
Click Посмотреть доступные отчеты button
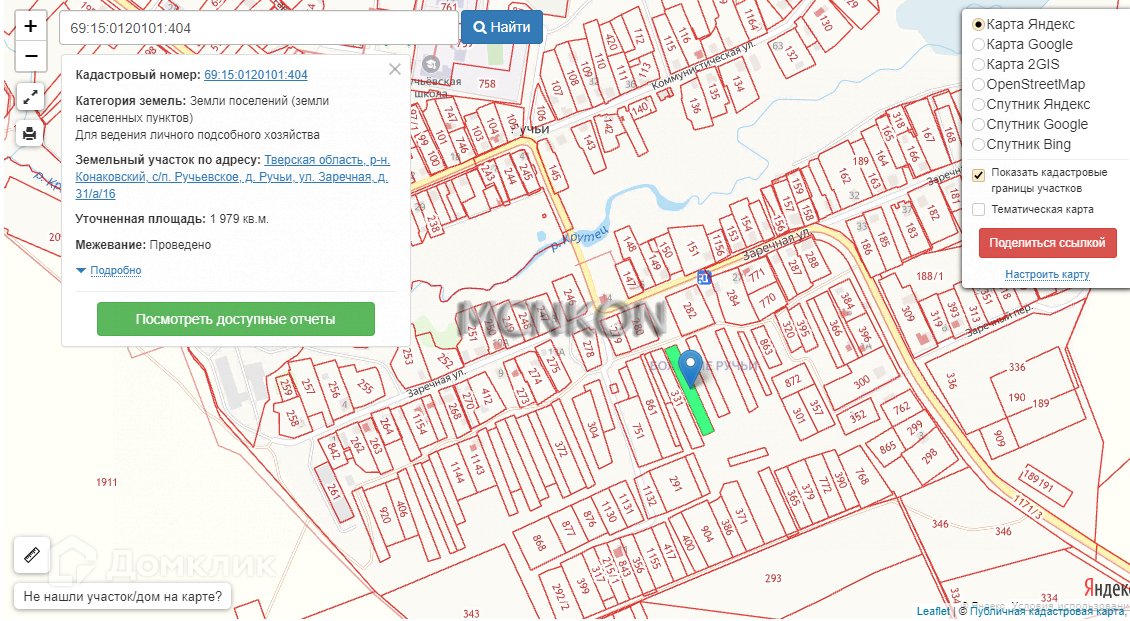tap(236, 319)
